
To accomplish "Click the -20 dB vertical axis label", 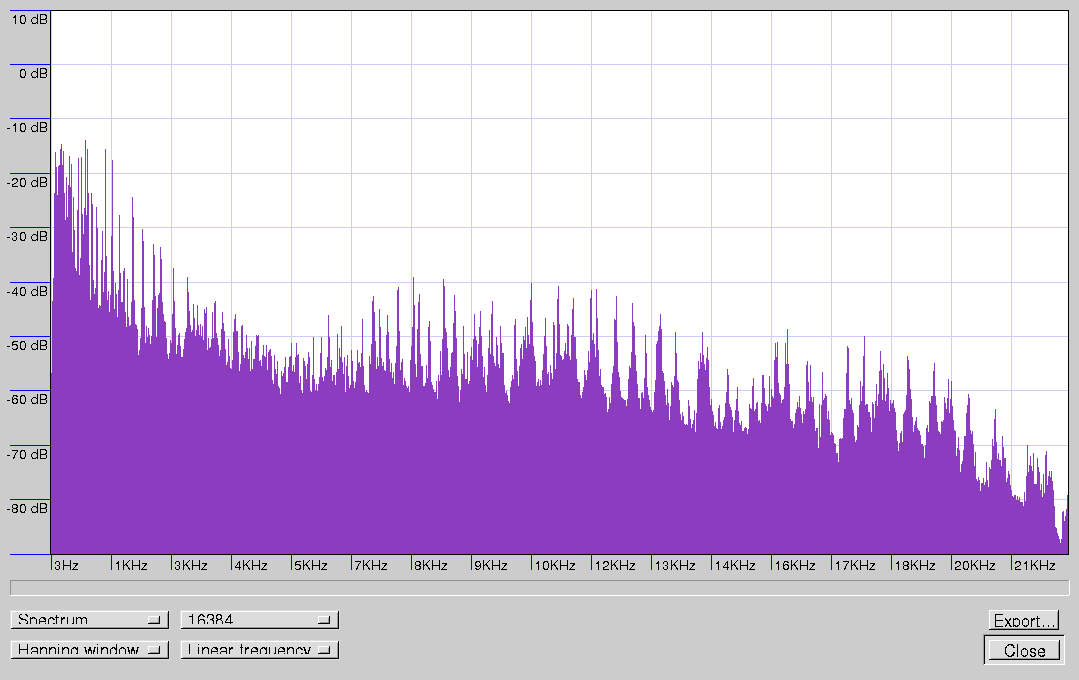I will (x=28, y=182).
